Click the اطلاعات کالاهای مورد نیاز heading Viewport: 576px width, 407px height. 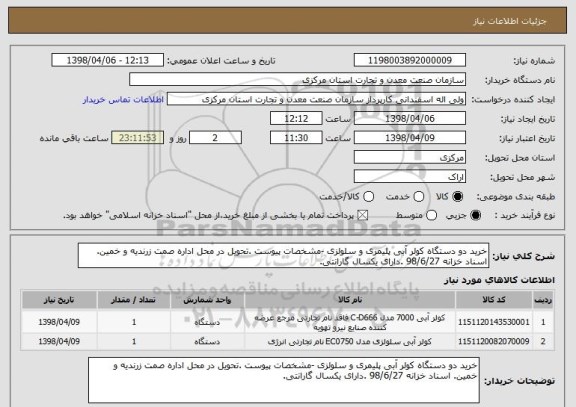pos(499,280)
